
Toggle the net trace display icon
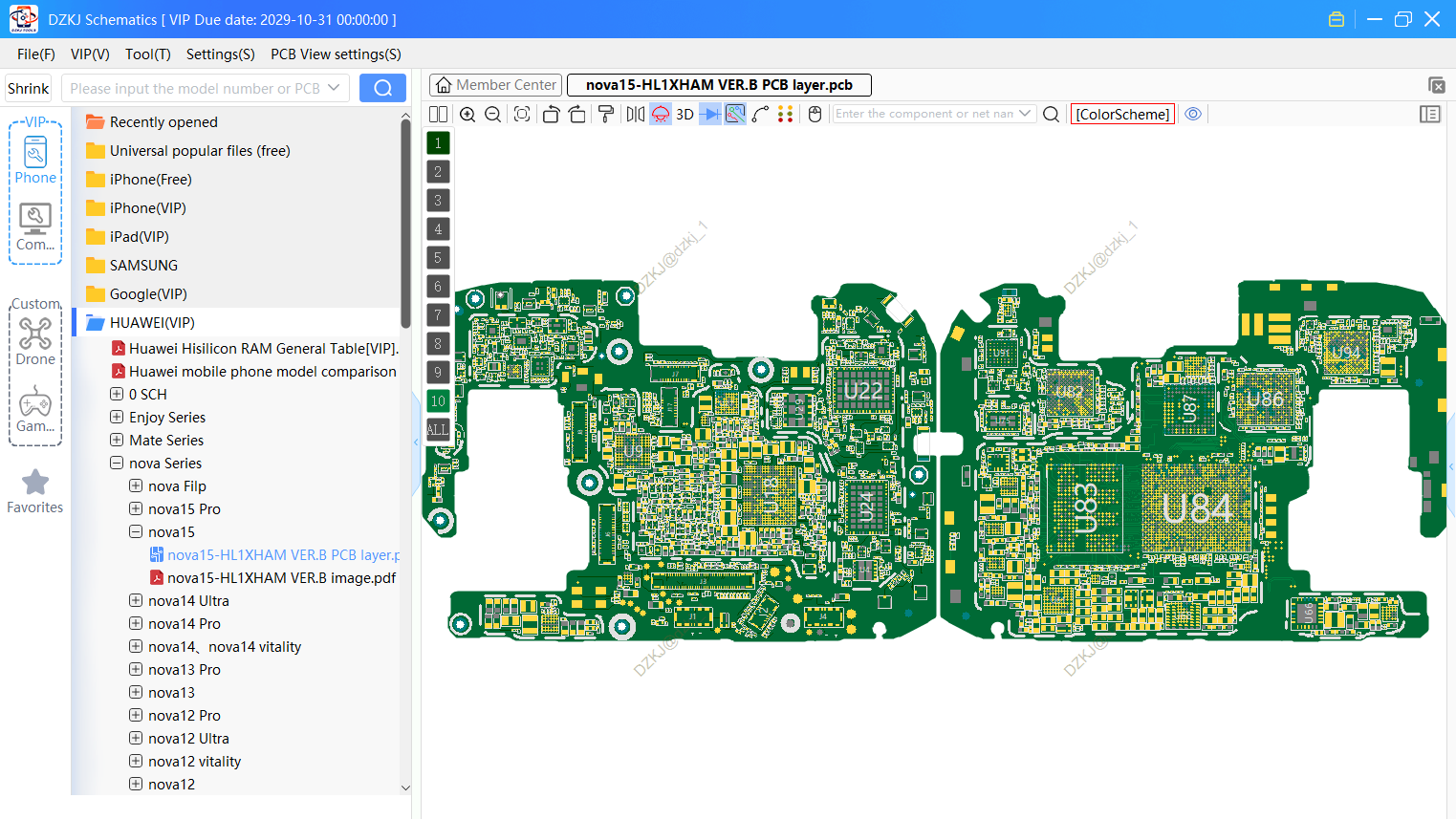click(x=735, y=114)
